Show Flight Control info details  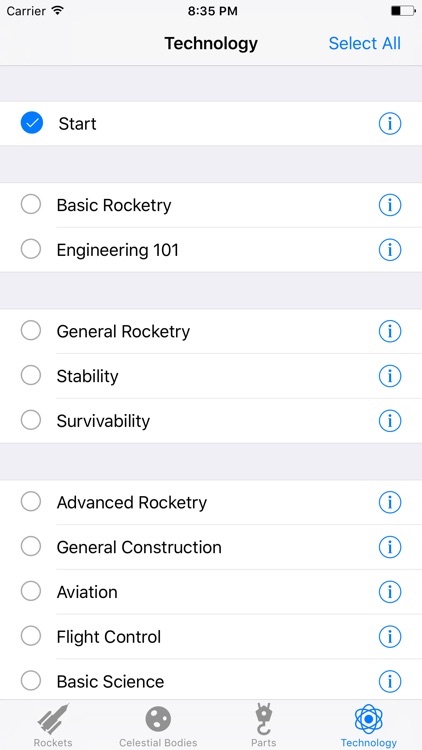click(389, 637)
